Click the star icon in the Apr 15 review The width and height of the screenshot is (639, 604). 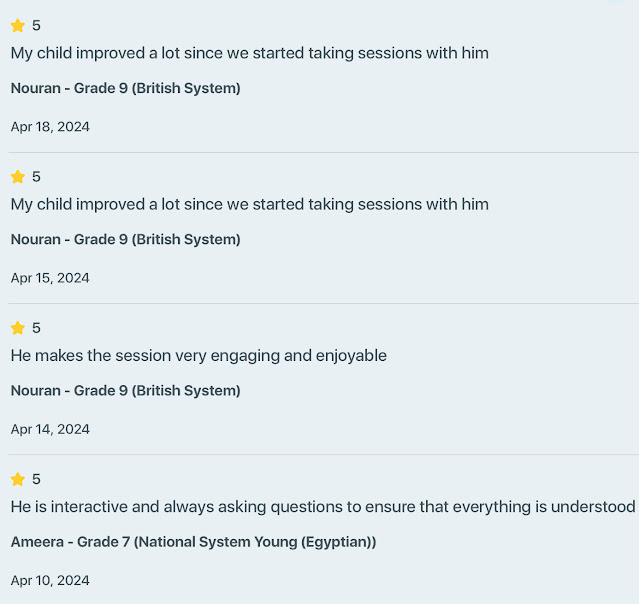tap(18, 177)
